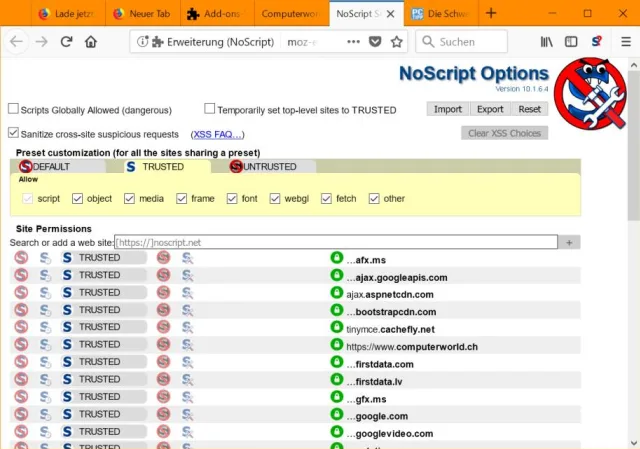The width and height of the screenshot is (640, 449).
Task: Click the search or add web site field
Action: coord(335,242)
